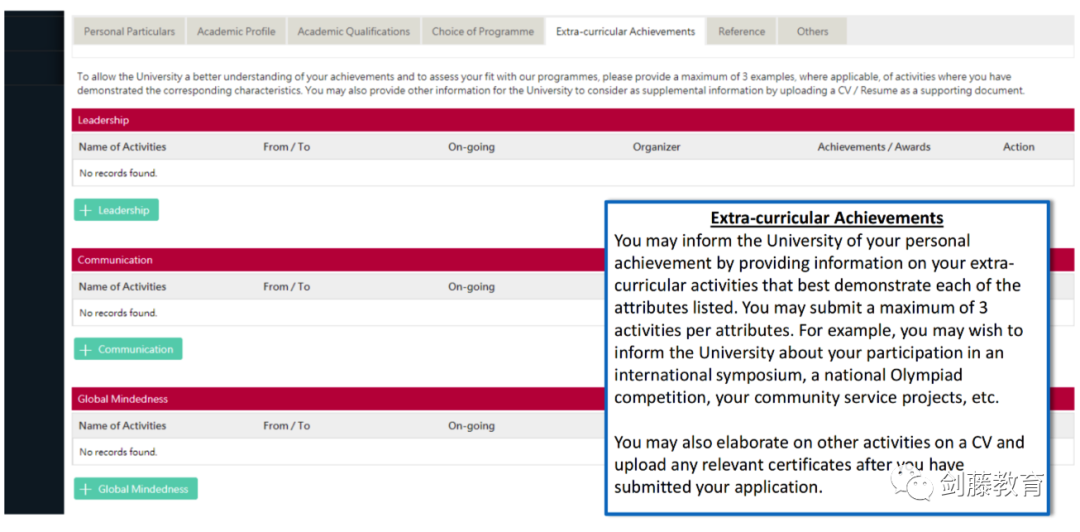Select the Extra-curricular Achievements tab

pos(625,32)
